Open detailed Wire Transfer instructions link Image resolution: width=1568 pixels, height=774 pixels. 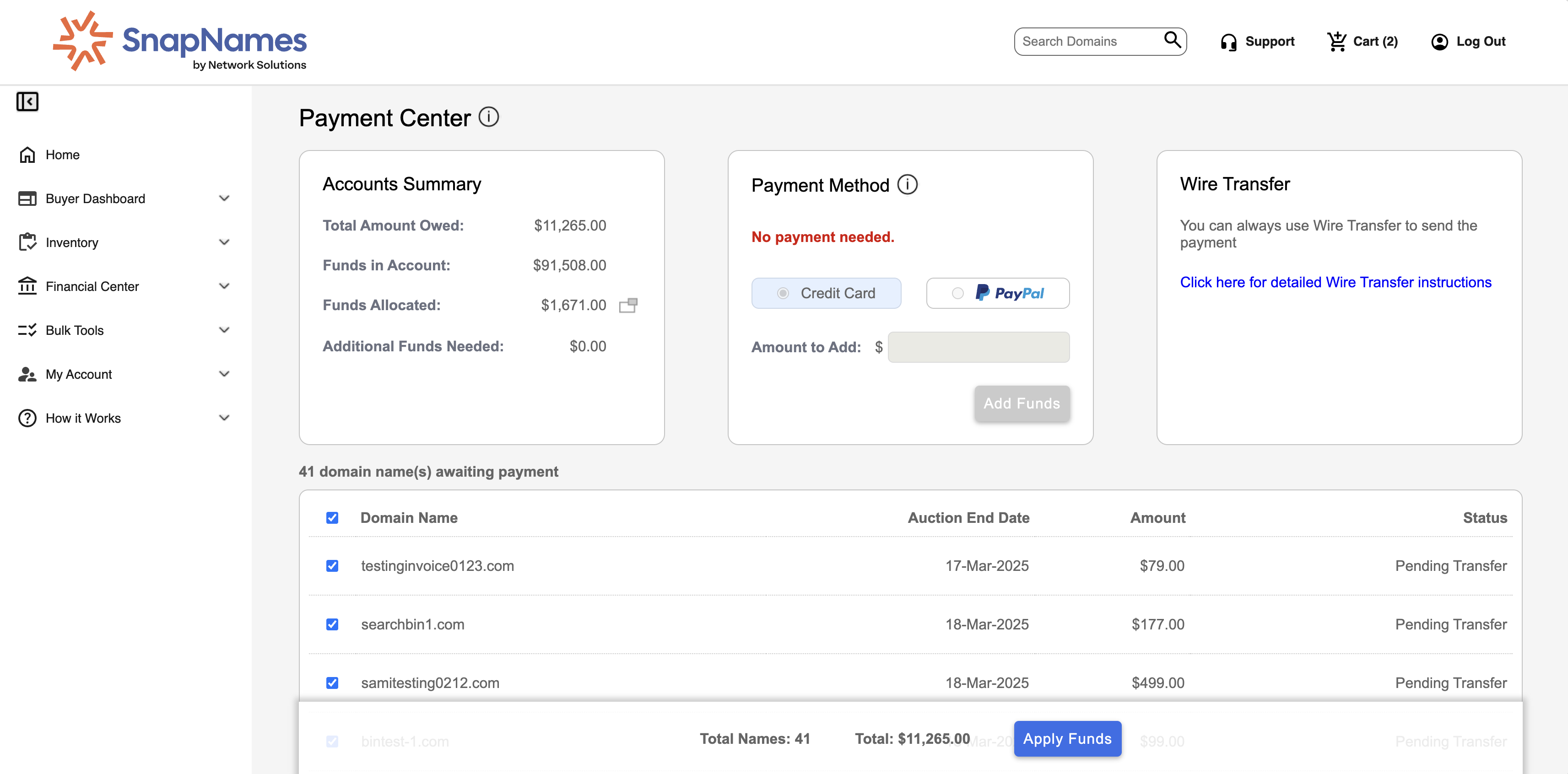point(1336,282)
